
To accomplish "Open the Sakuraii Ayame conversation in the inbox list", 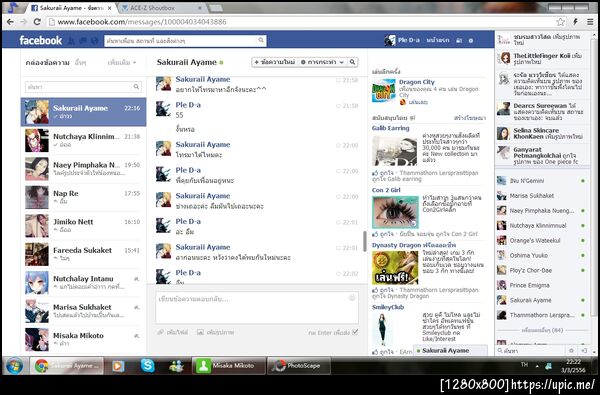I will (x=83, y=112).
